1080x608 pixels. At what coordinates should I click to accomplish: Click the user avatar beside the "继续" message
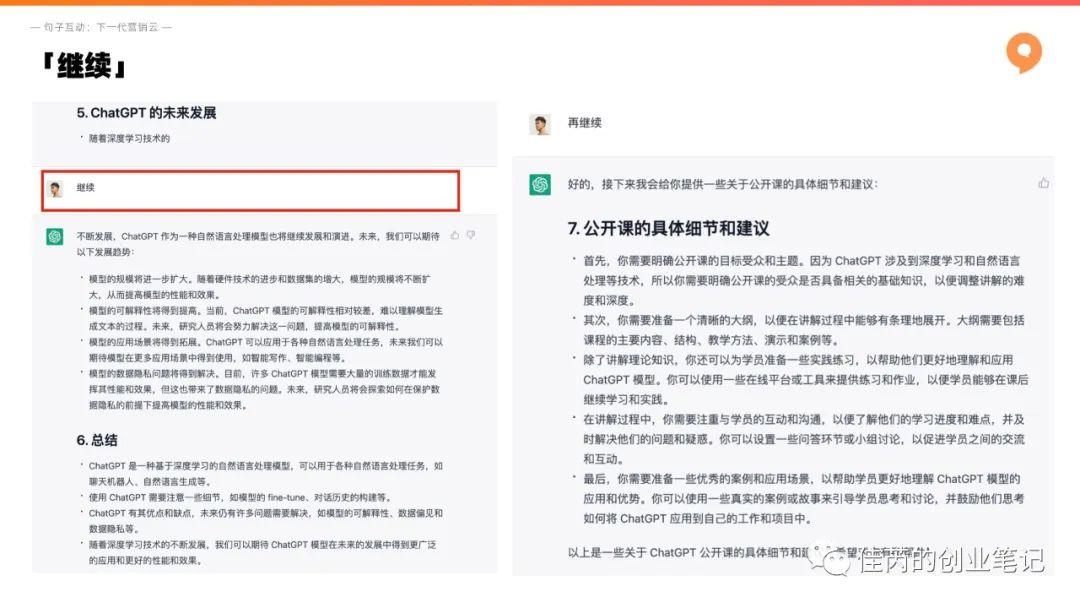(x=55, y=189)
